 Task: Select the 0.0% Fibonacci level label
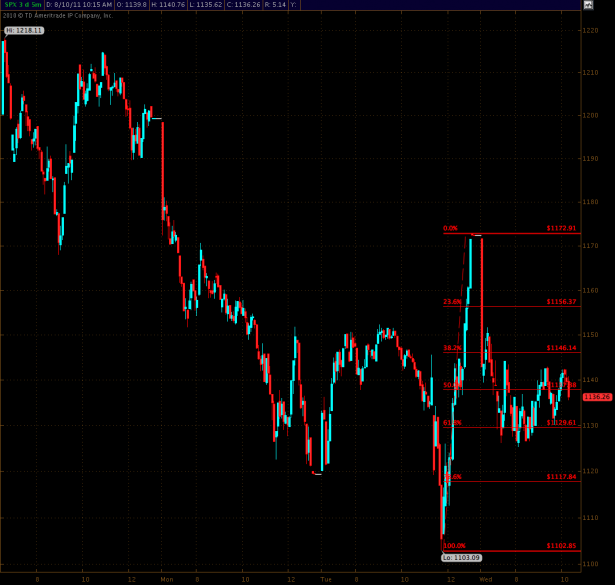point(450,228)
